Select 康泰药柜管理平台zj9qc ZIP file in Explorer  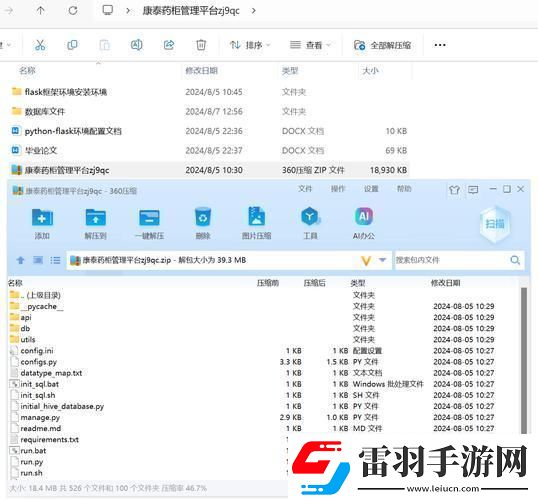(209, 170)
